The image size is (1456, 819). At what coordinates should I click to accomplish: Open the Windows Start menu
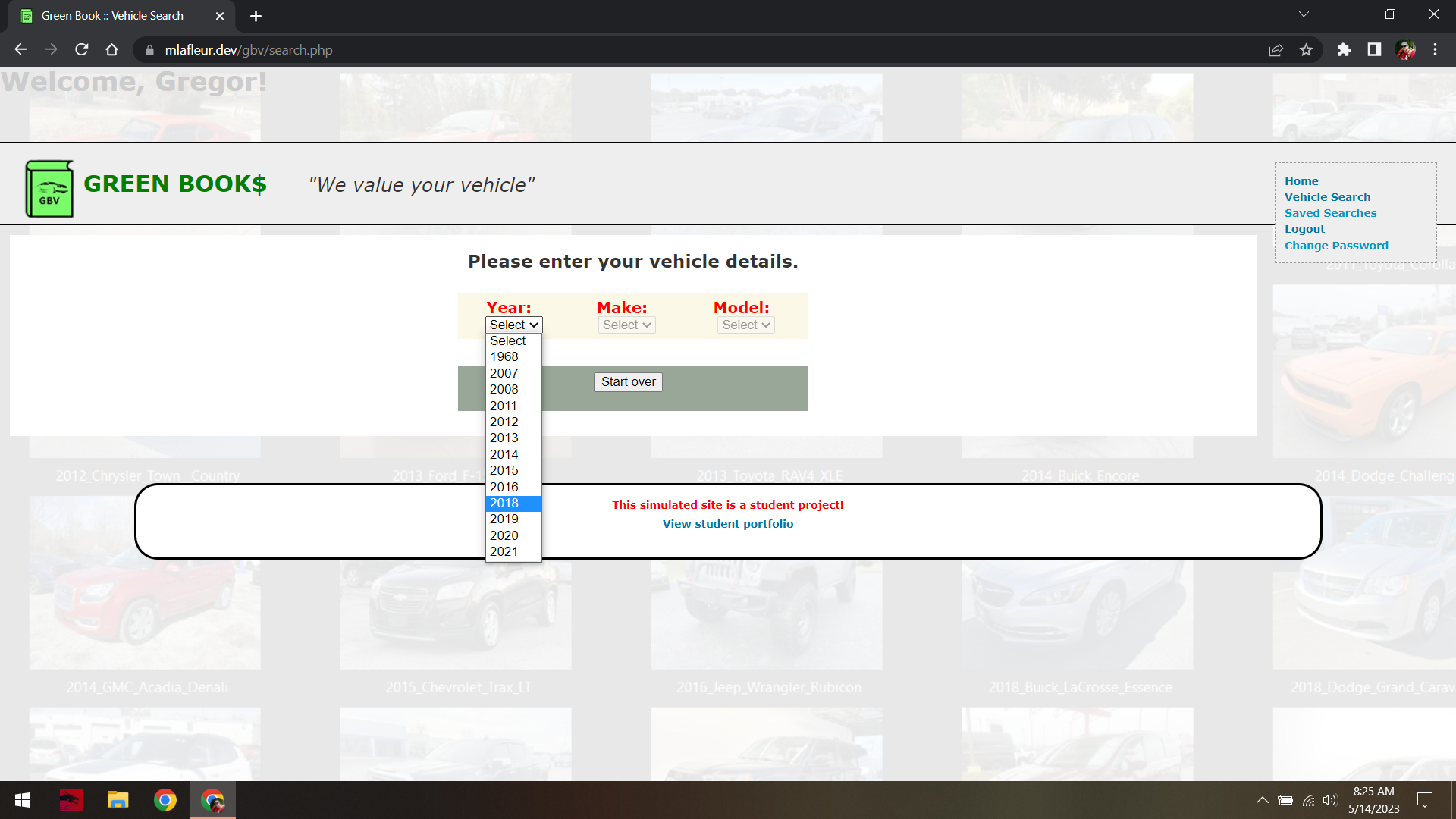coord(23,800)
